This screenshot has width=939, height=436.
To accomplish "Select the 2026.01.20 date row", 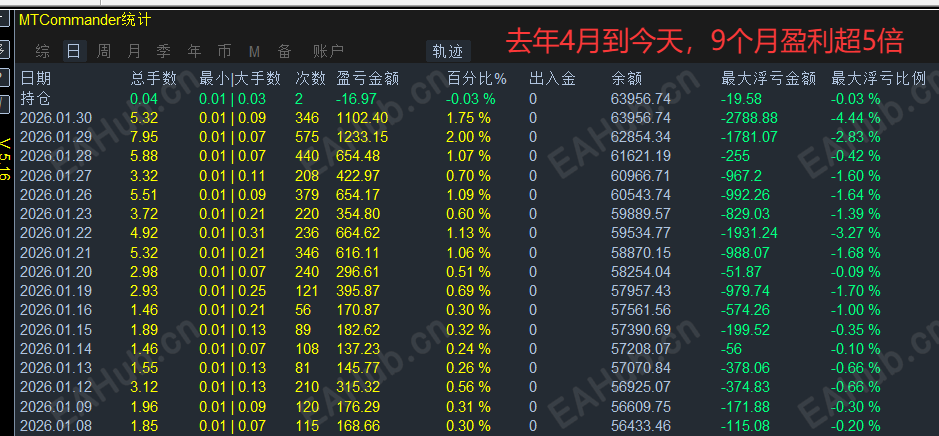I will 56,272.
